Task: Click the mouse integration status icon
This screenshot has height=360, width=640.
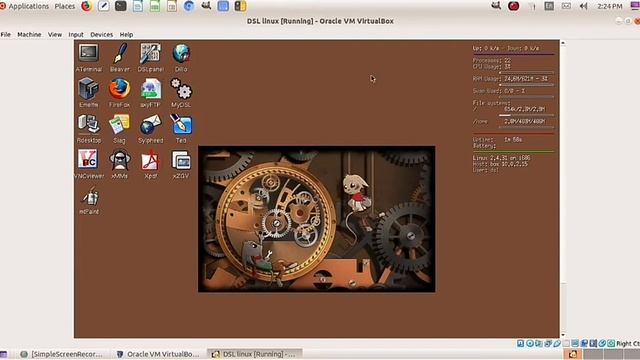Action: point(602,343)
